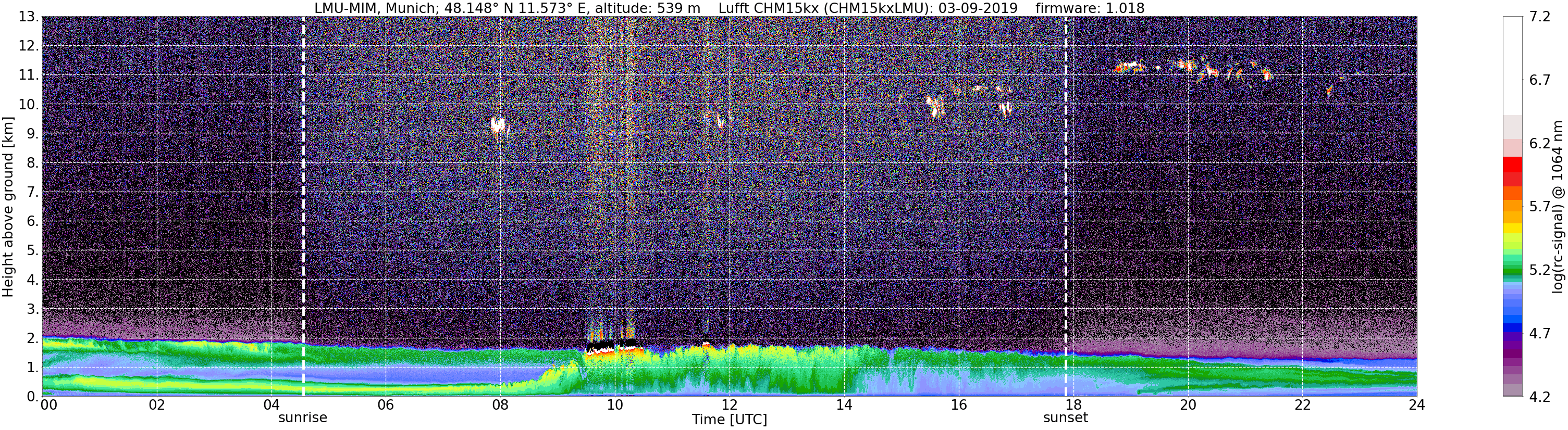The image size is (1568, 430).
Task: Click the height-axis tick label 3.
Action: (32, 309)
